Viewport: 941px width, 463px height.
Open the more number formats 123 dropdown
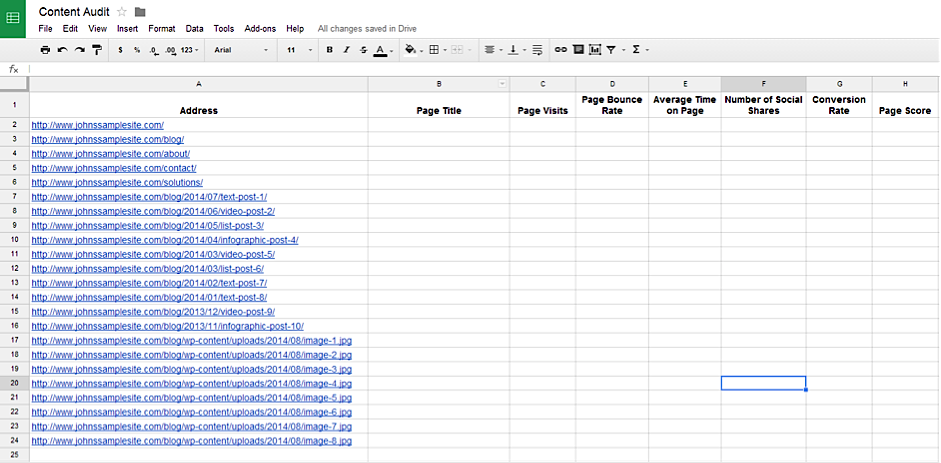pos(189,49)
